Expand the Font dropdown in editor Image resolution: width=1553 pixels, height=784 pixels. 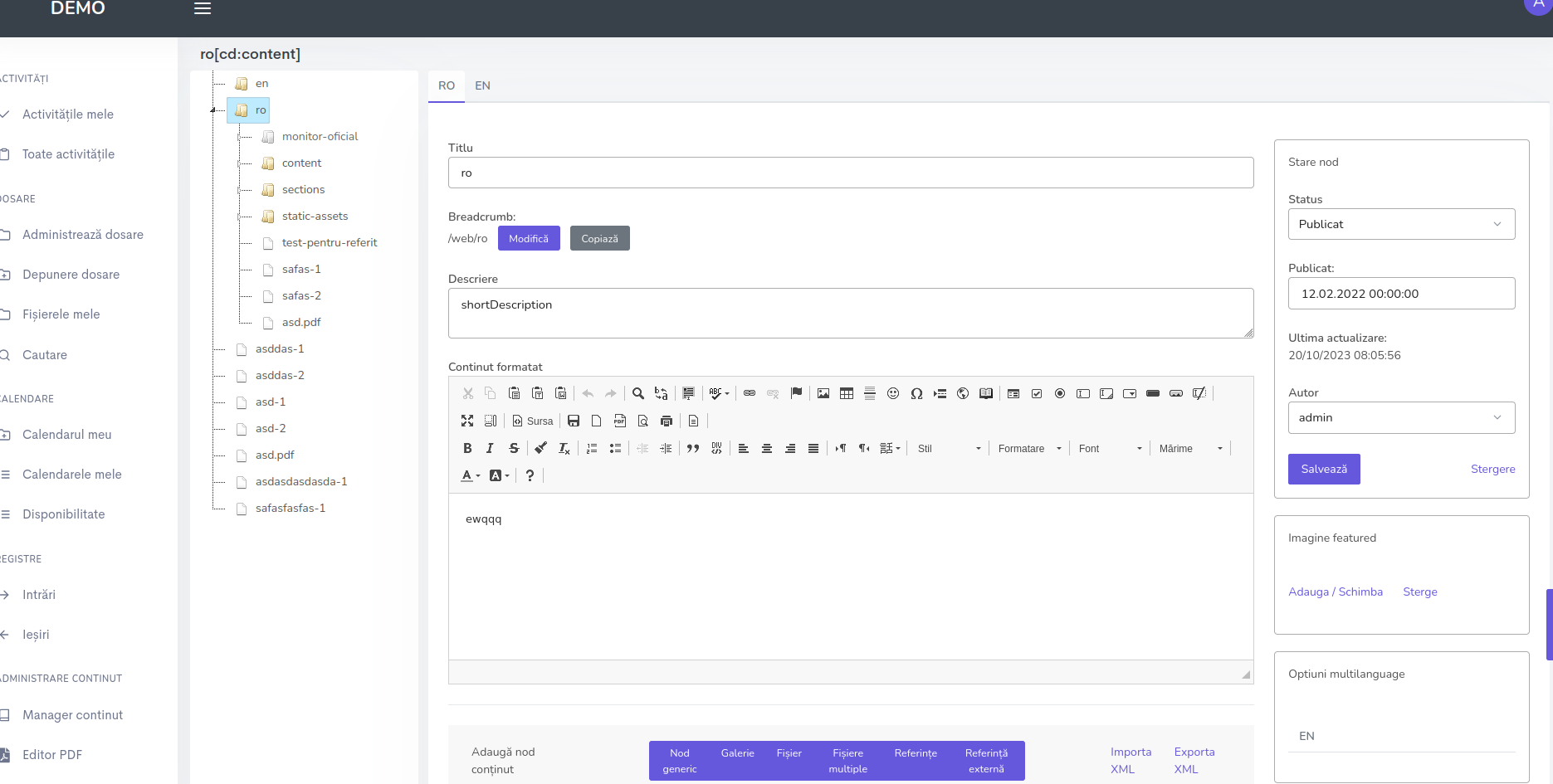point(1110,449)
